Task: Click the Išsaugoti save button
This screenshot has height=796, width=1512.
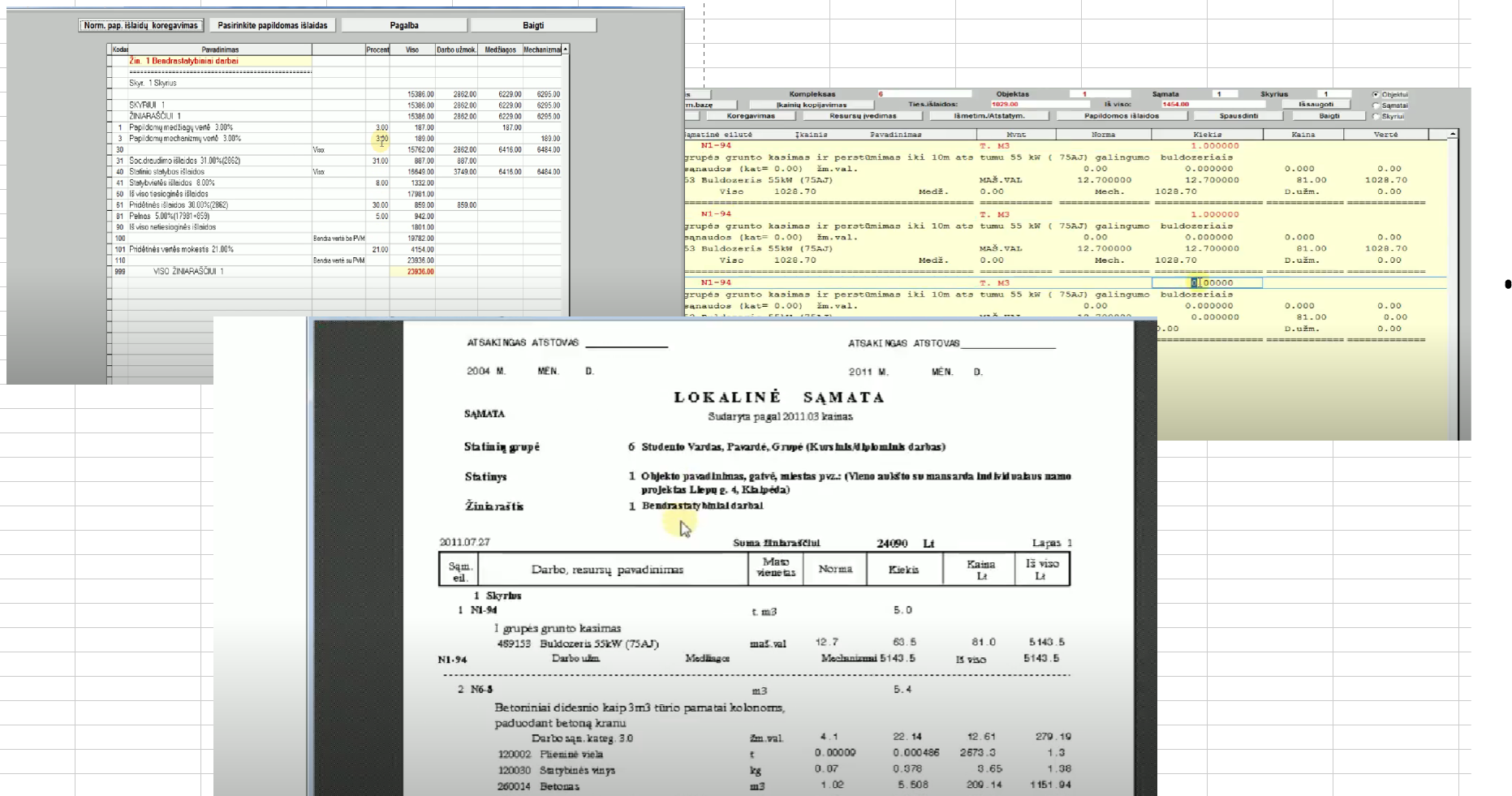Action: coord(1316,104)
